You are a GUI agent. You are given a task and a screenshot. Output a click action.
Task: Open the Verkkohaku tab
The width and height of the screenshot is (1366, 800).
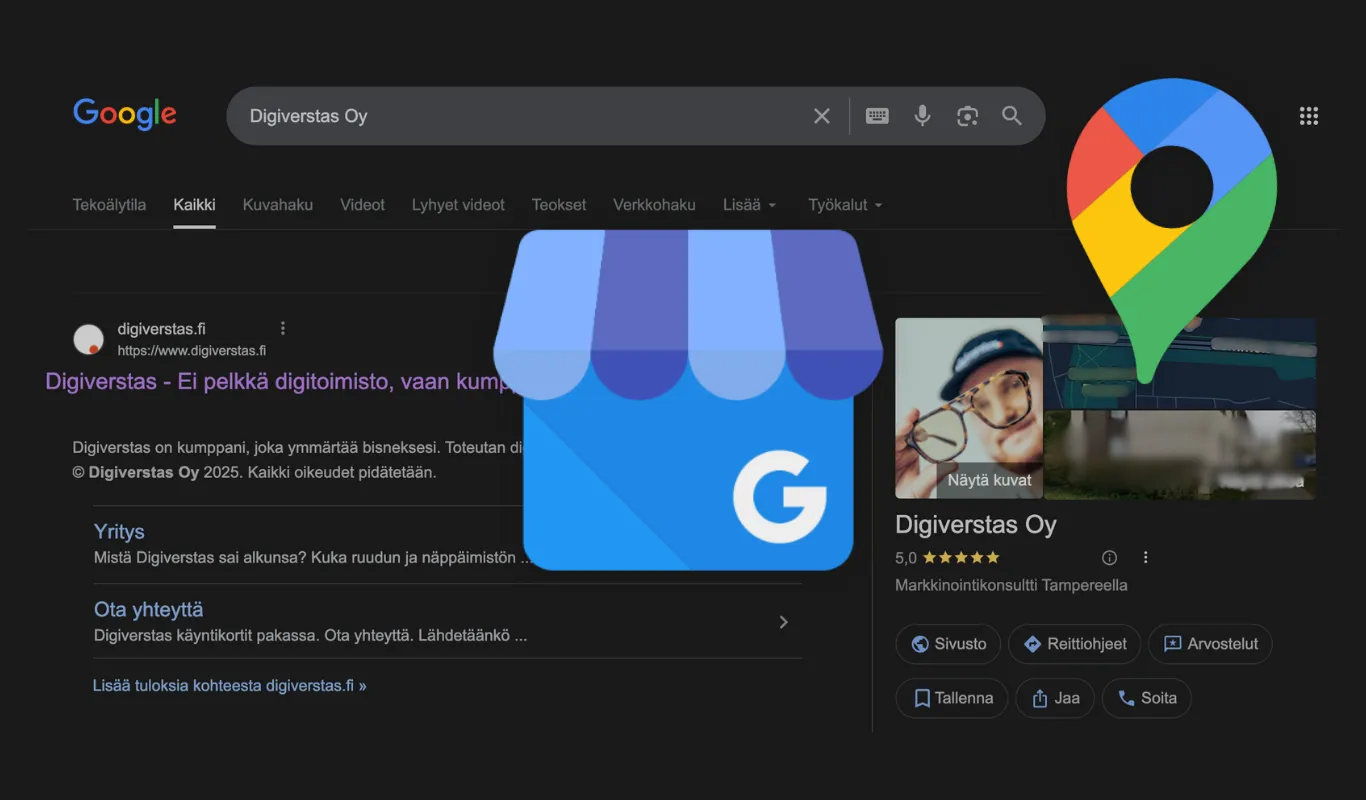coord(654,205)
